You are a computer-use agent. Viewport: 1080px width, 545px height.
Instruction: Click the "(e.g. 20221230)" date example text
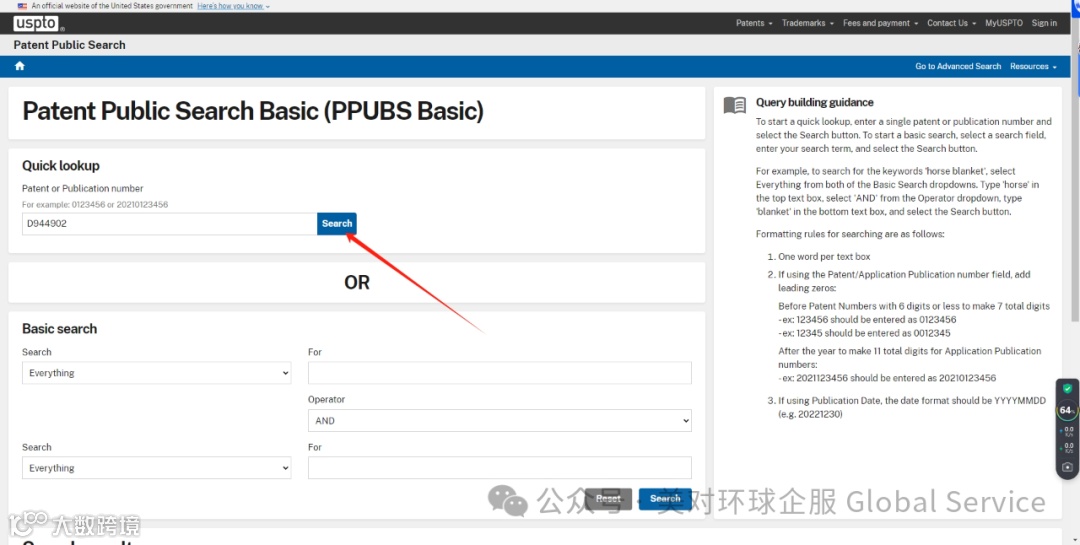click(811, 414)
